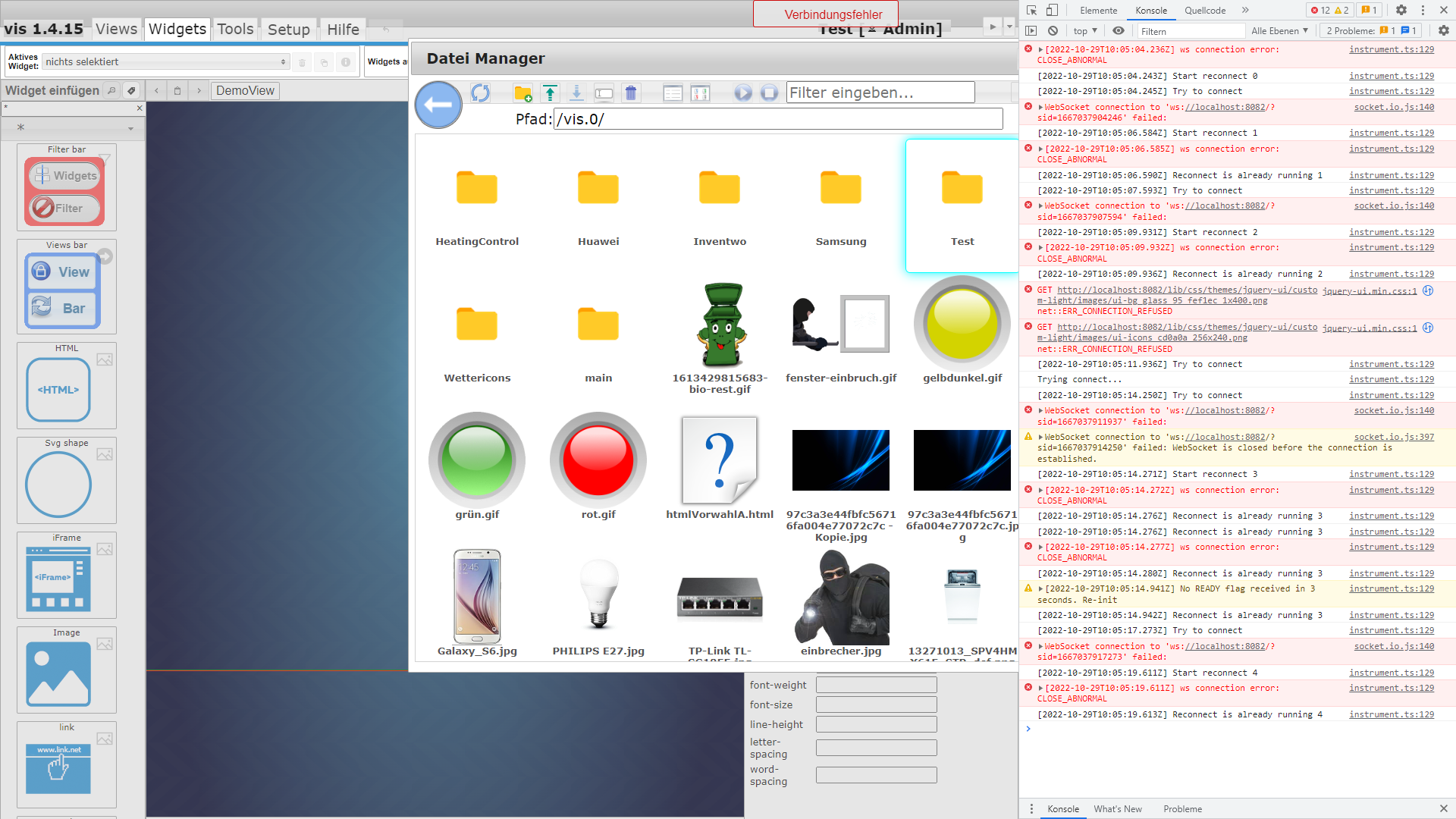
Task: Open the Hilfe tab
Action: [x=343, y=30]
